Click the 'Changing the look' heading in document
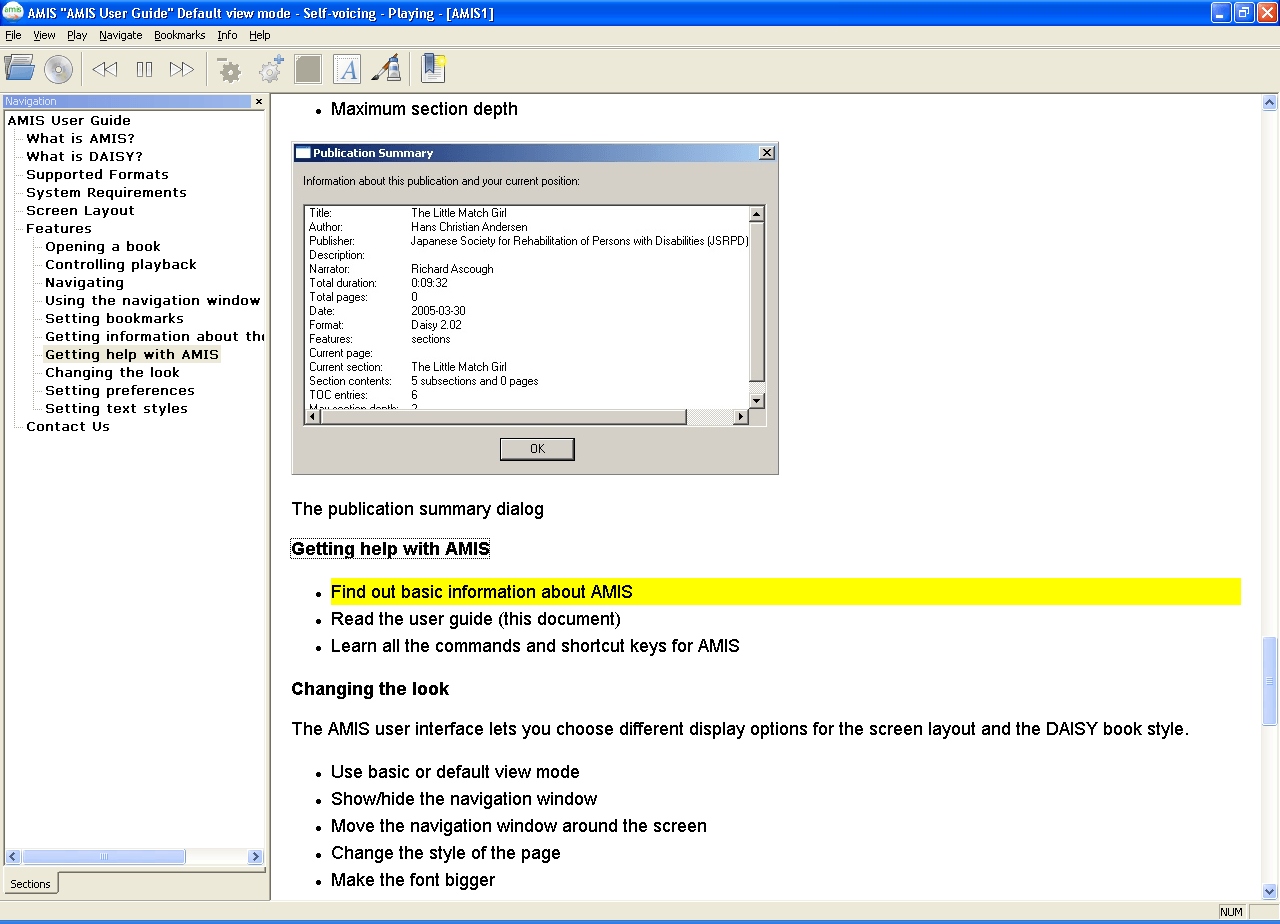The image size is (1280, 924). pyautogui.click(x=370, y=689)
